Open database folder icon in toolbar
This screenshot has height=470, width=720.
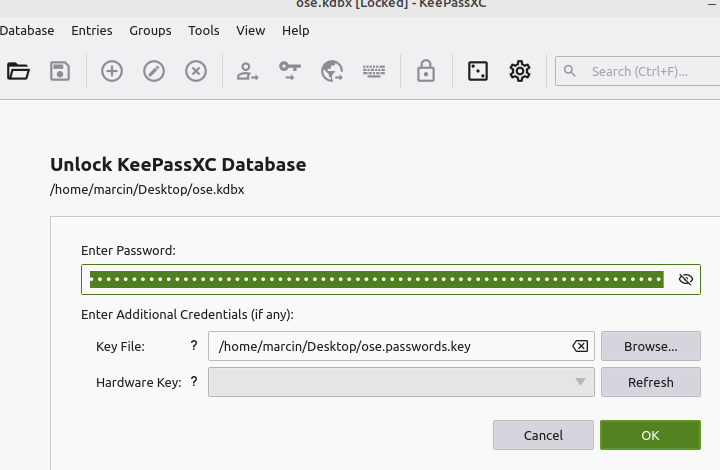coord(18,71)
